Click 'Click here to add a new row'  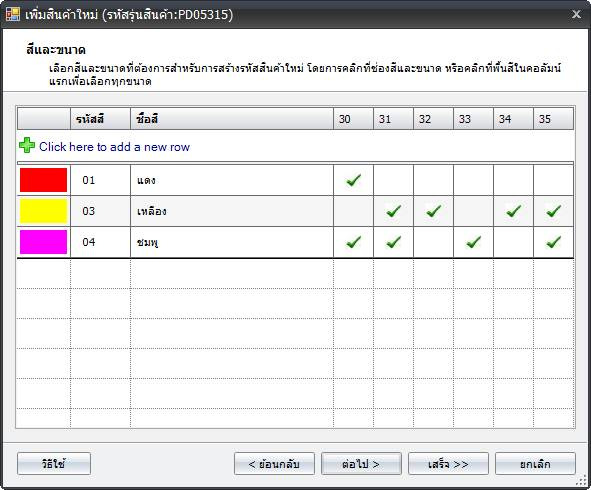point(114,147)
